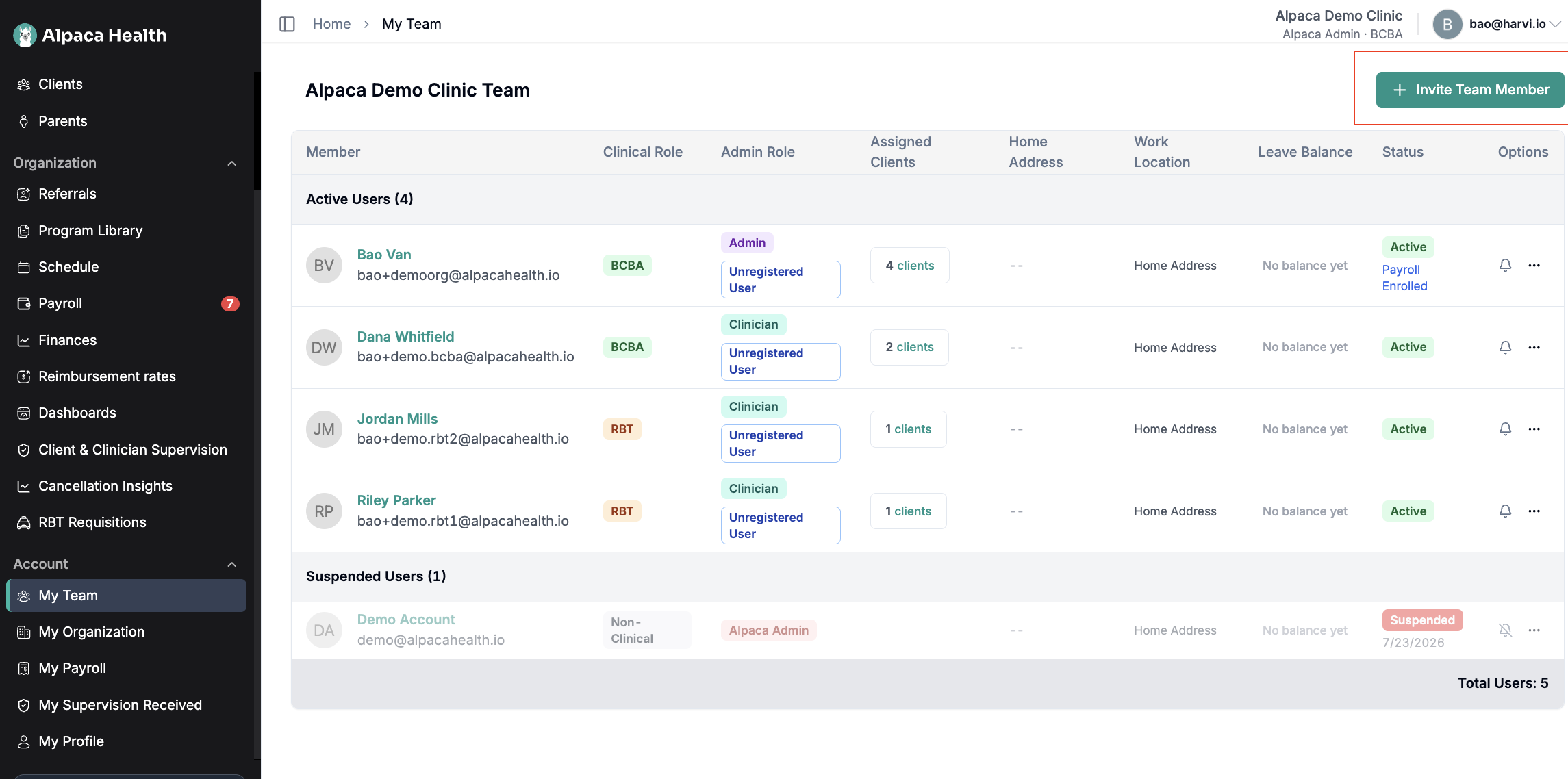Screen dimensions: 1568x779
Task: Click the Payroll Enrolled status for Bao Van
Action: click(x=1404, y=278)
